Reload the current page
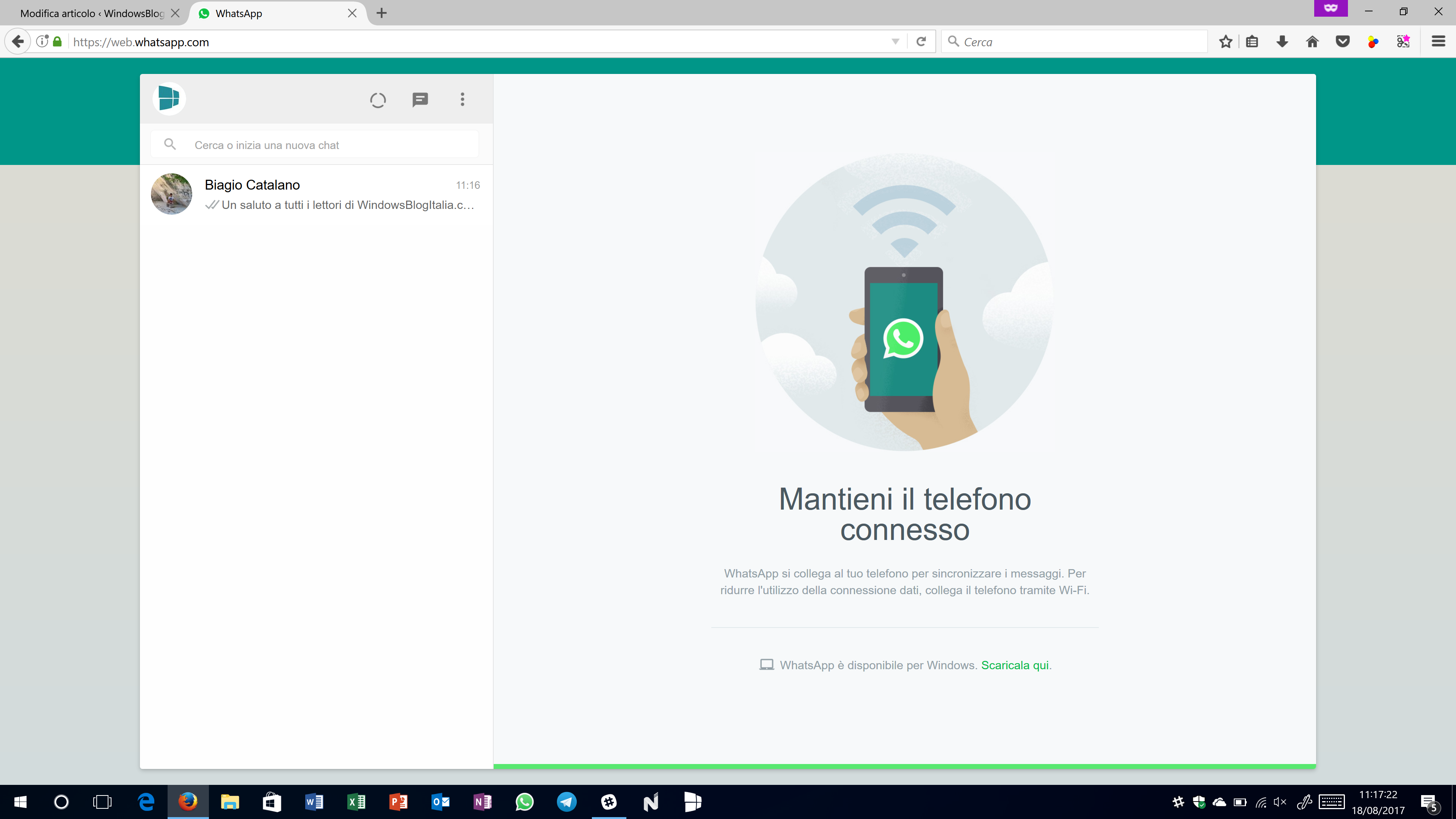The image size is (1456, 819). click(921, 42)
